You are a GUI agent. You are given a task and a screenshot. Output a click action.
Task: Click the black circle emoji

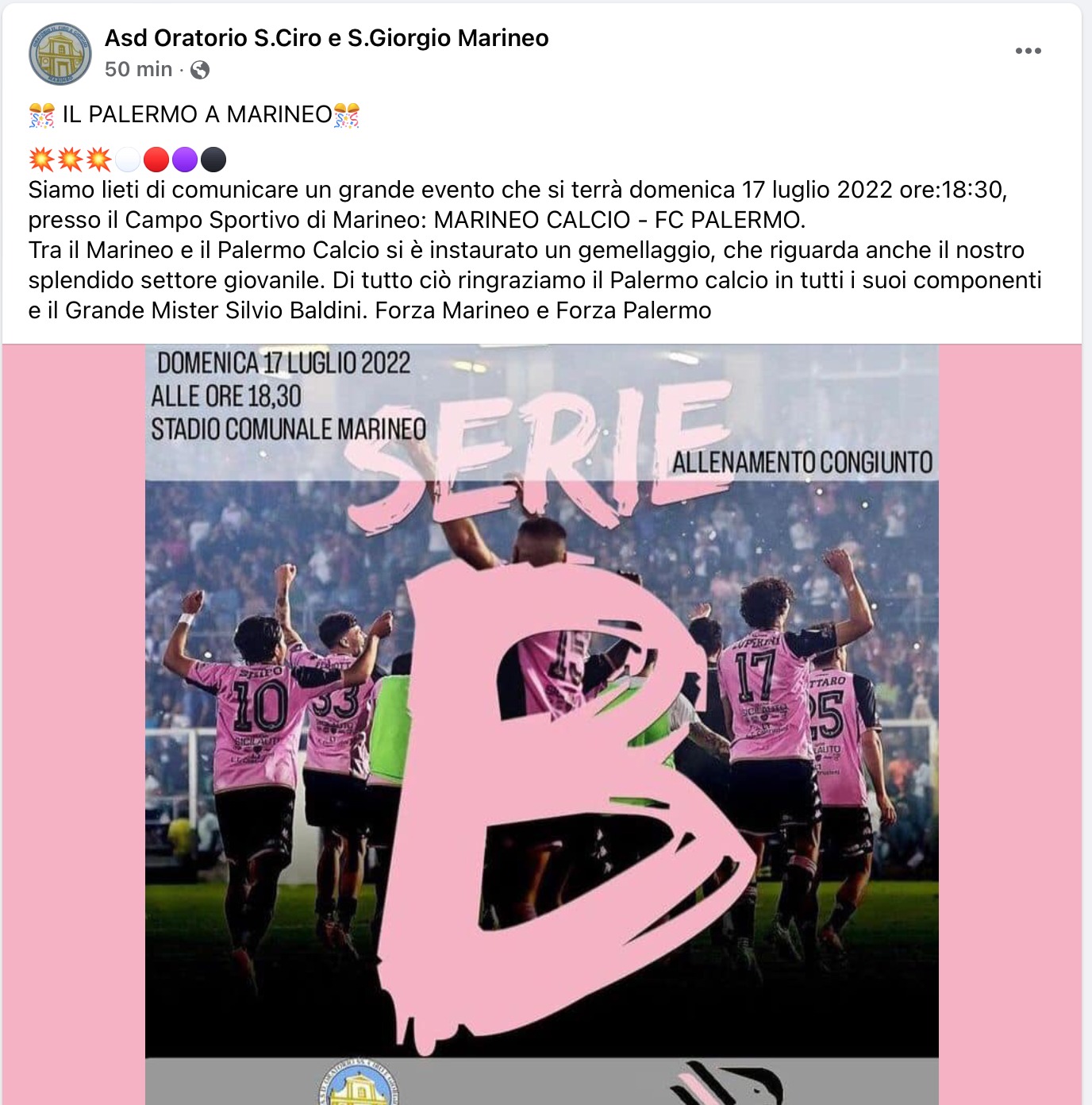click(213, 160)
